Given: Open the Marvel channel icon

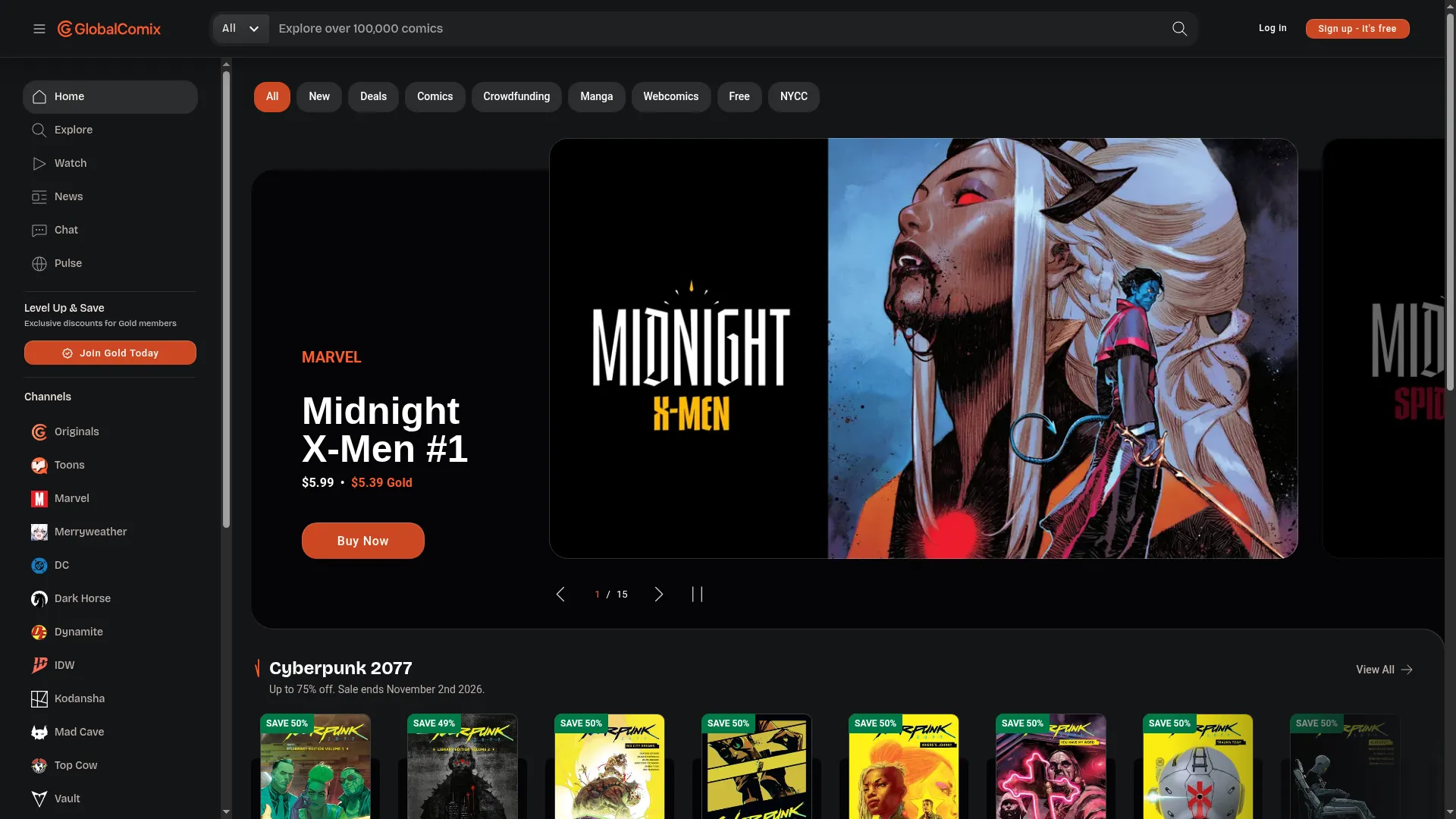Looking at the screenshot, I should (x=39, y=498).
